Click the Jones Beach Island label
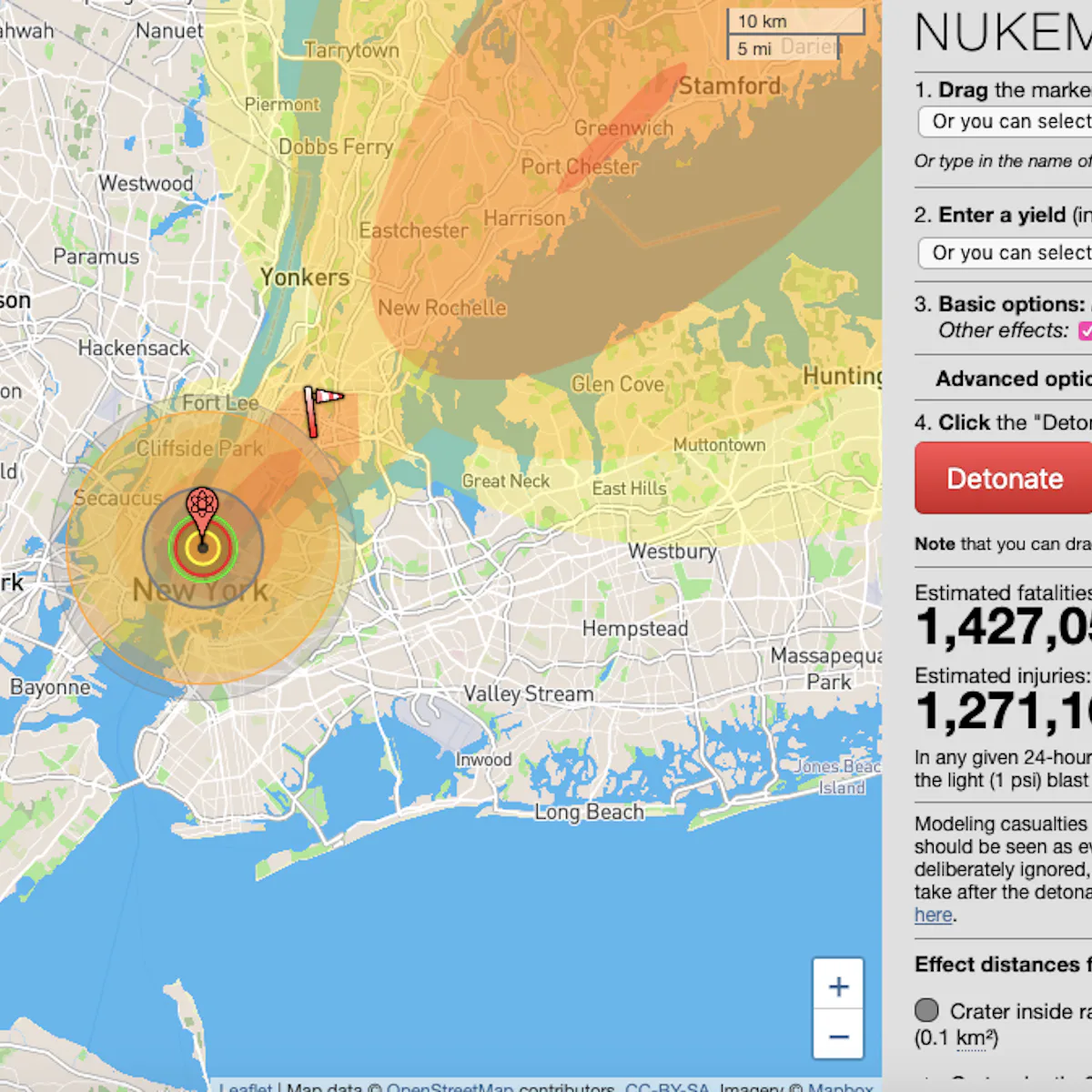 [839, 777]
